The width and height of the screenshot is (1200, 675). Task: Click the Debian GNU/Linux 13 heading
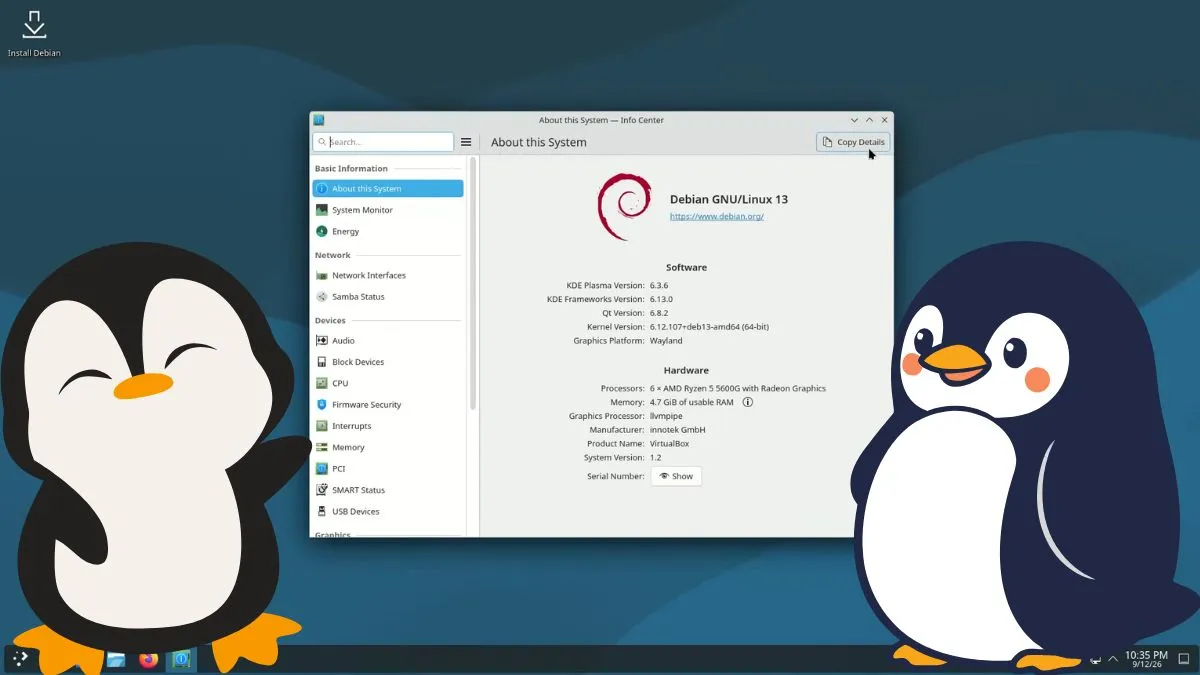click(729, 199)
